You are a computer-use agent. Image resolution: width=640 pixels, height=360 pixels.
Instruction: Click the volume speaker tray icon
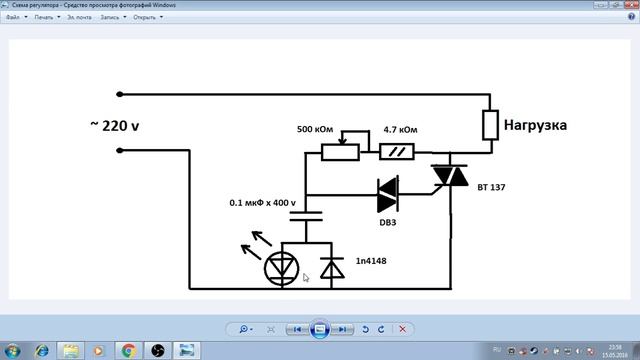(x=578, y=351)
